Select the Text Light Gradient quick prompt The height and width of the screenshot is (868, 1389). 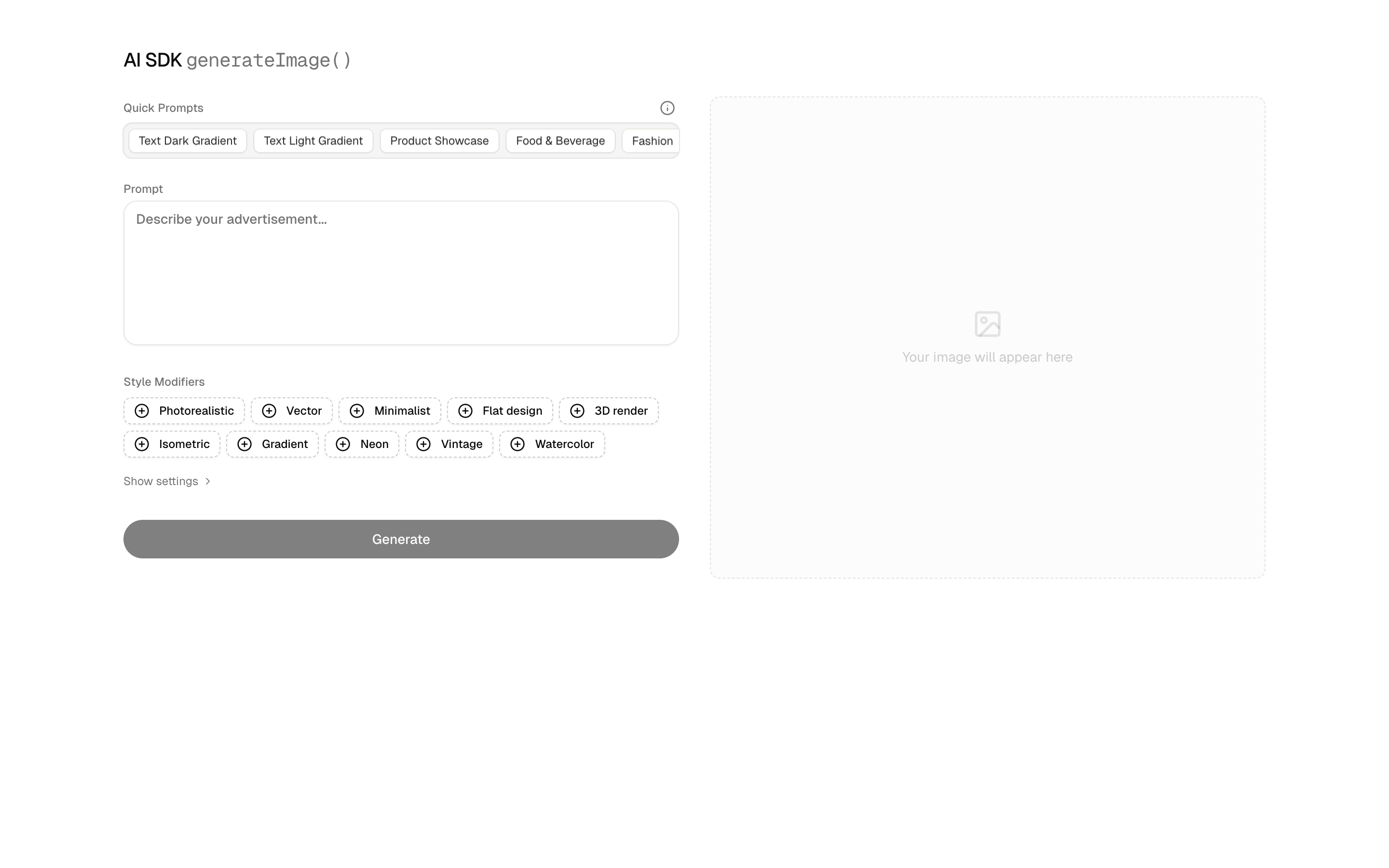point(313,141)
